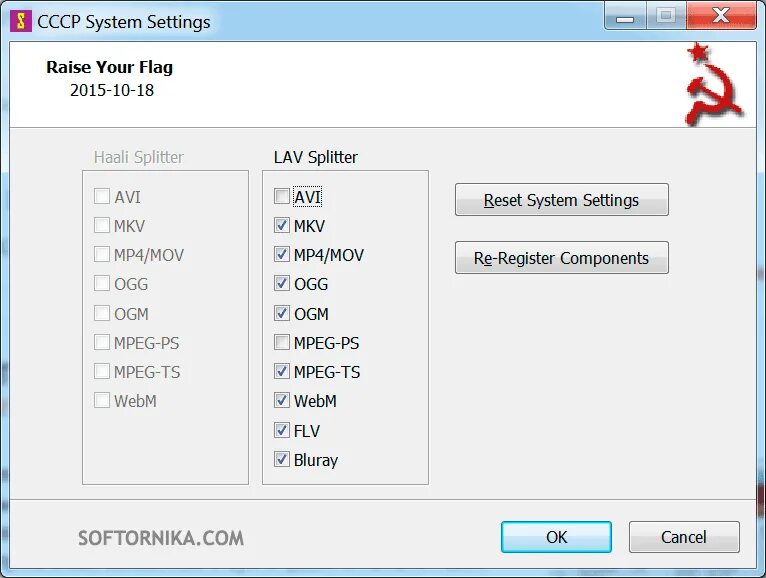Click the CCCP app icon in title bar
The height and width of the screenshot is (578, 766).
pos(21,21)
